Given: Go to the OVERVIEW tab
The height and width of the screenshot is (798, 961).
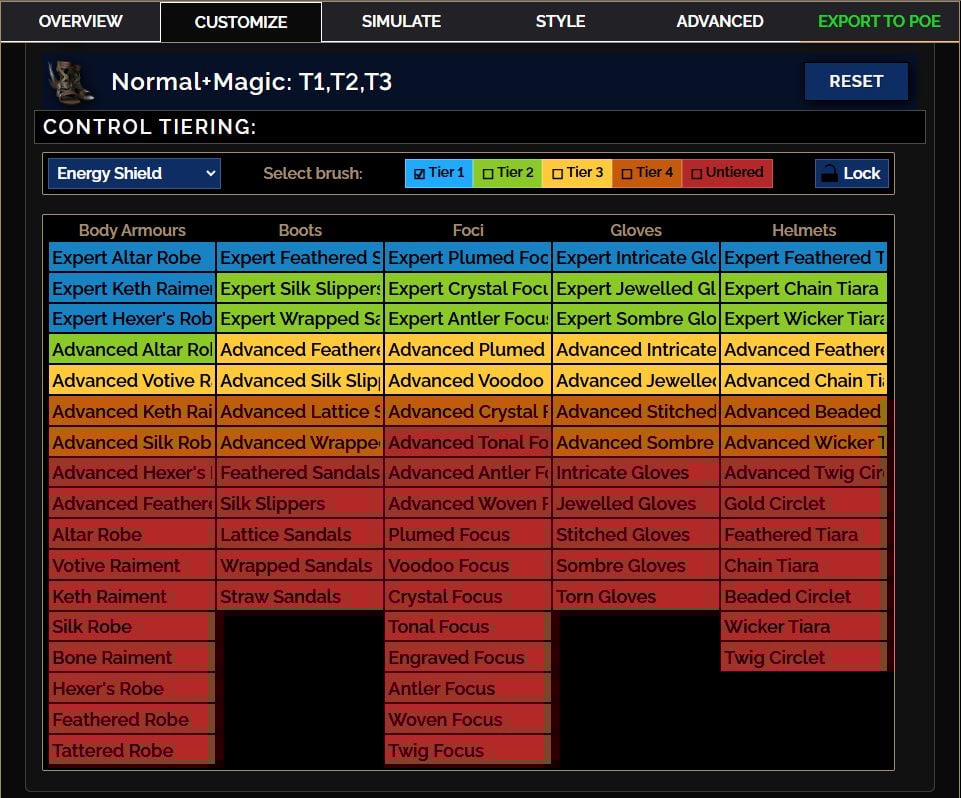Looking at the screenshot, I should pyautogui.click(x=81, y=21).
